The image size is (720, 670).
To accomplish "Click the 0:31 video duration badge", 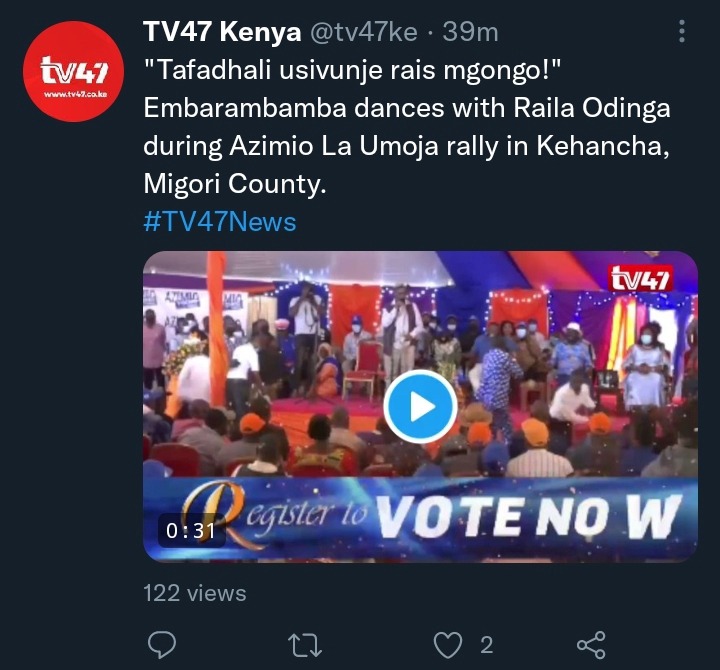I will [191, 530].
